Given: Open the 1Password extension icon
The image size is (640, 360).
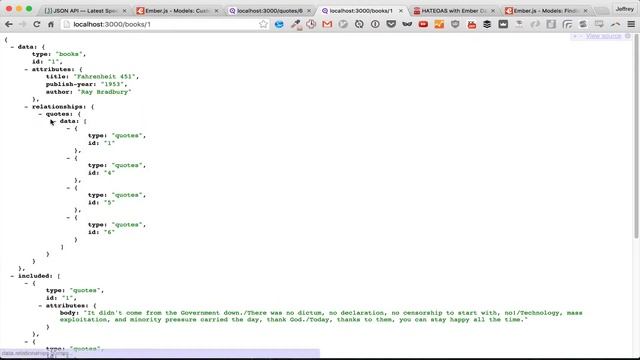Looking at the screenshot, I should click(x=375, y=24).
